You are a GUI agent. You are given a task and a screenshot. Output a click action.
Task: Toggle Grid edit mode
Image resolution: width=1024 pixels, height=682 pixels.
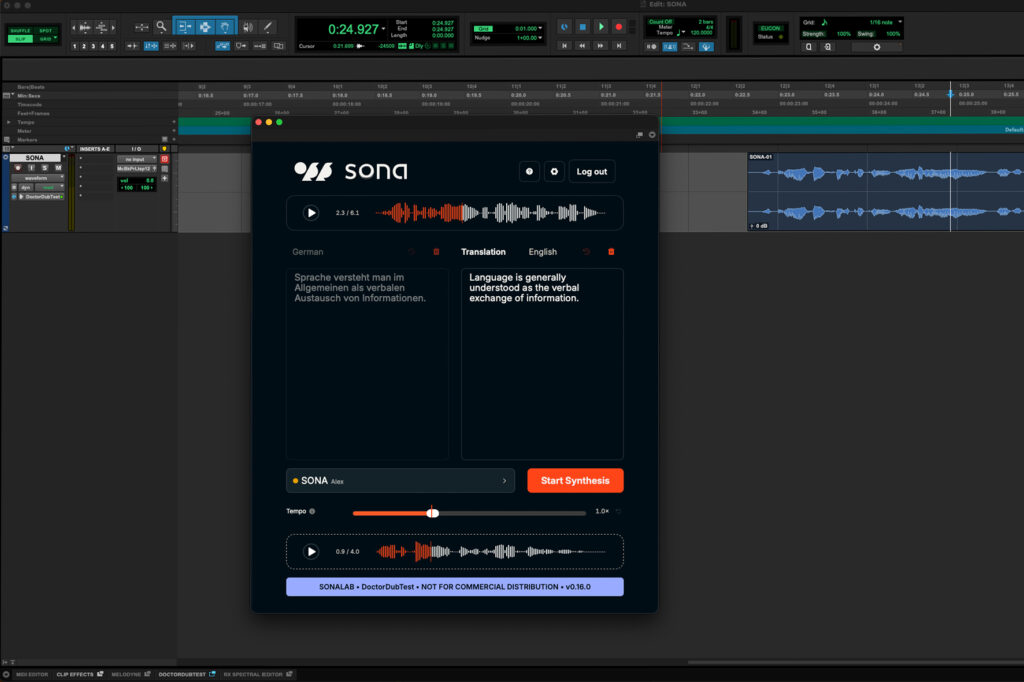[x=46, y=39]
